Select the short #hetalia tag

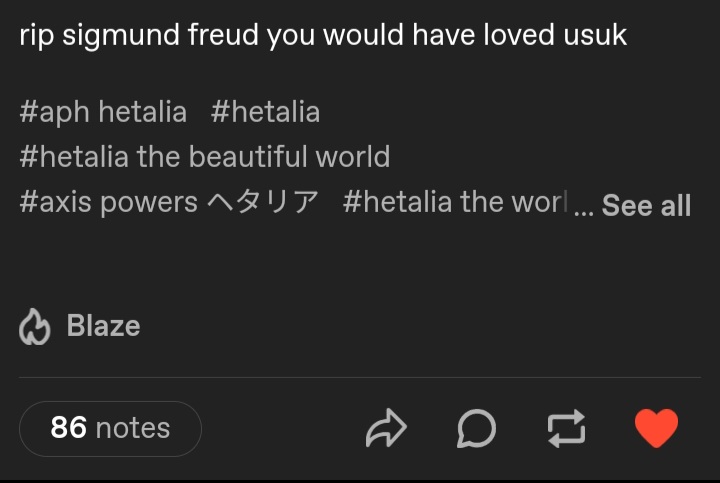tap(265, 111)
